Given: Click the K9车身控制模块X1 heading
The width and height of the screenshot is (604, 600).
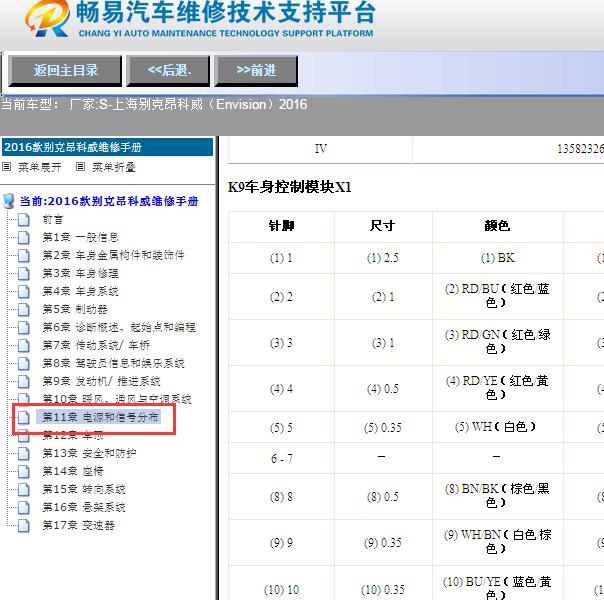Looking at the screenshot, I should (x=290, y=187).
